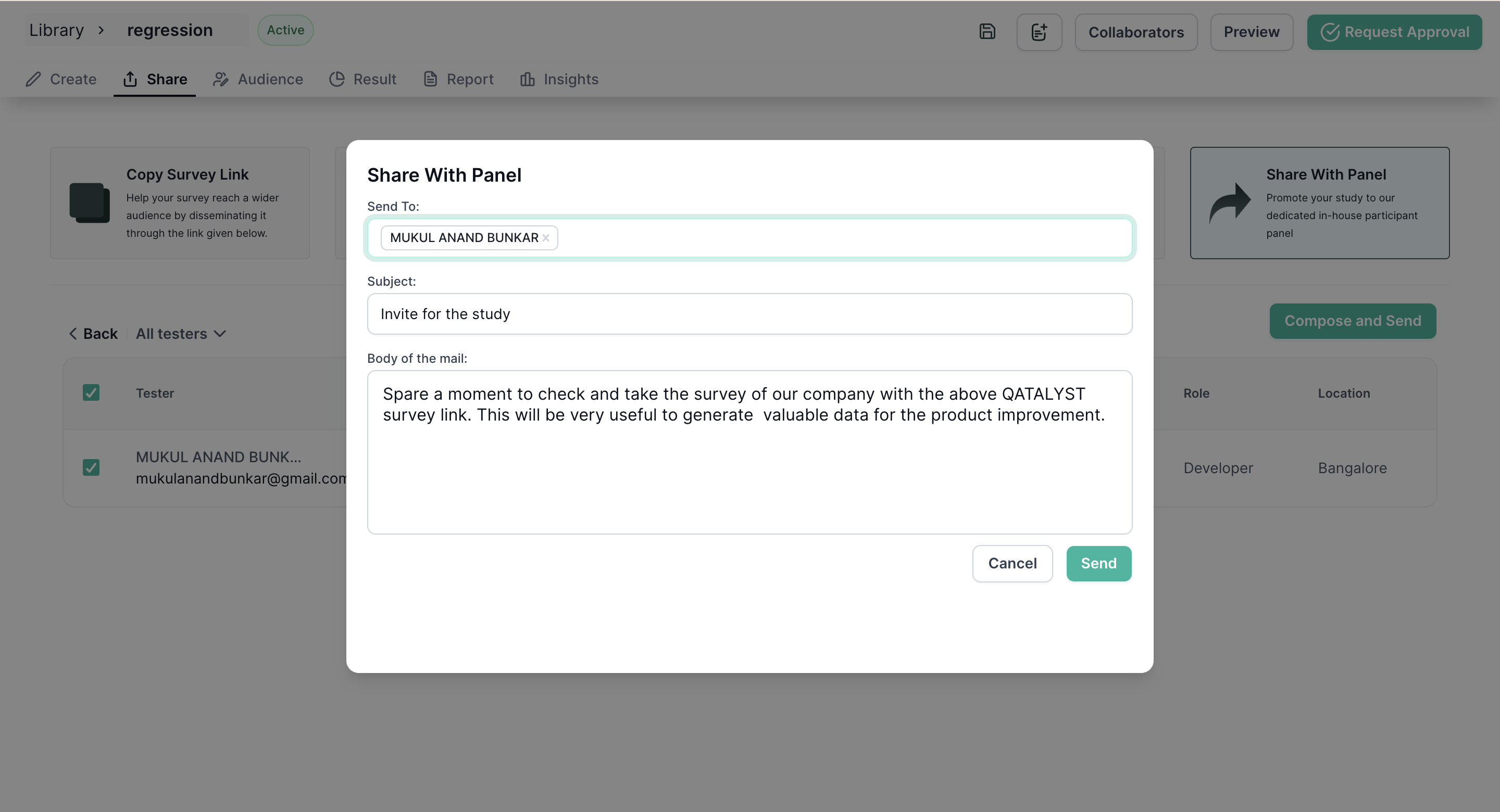Cancel the Share With Panel dialog

point(1012,563)
